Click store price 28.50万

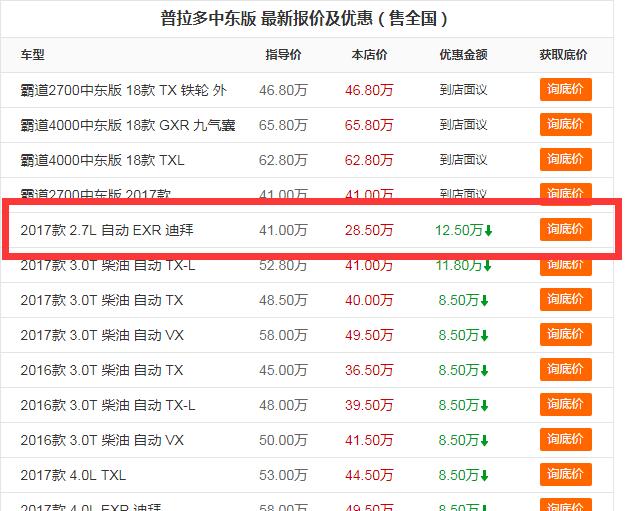[369, 230]
